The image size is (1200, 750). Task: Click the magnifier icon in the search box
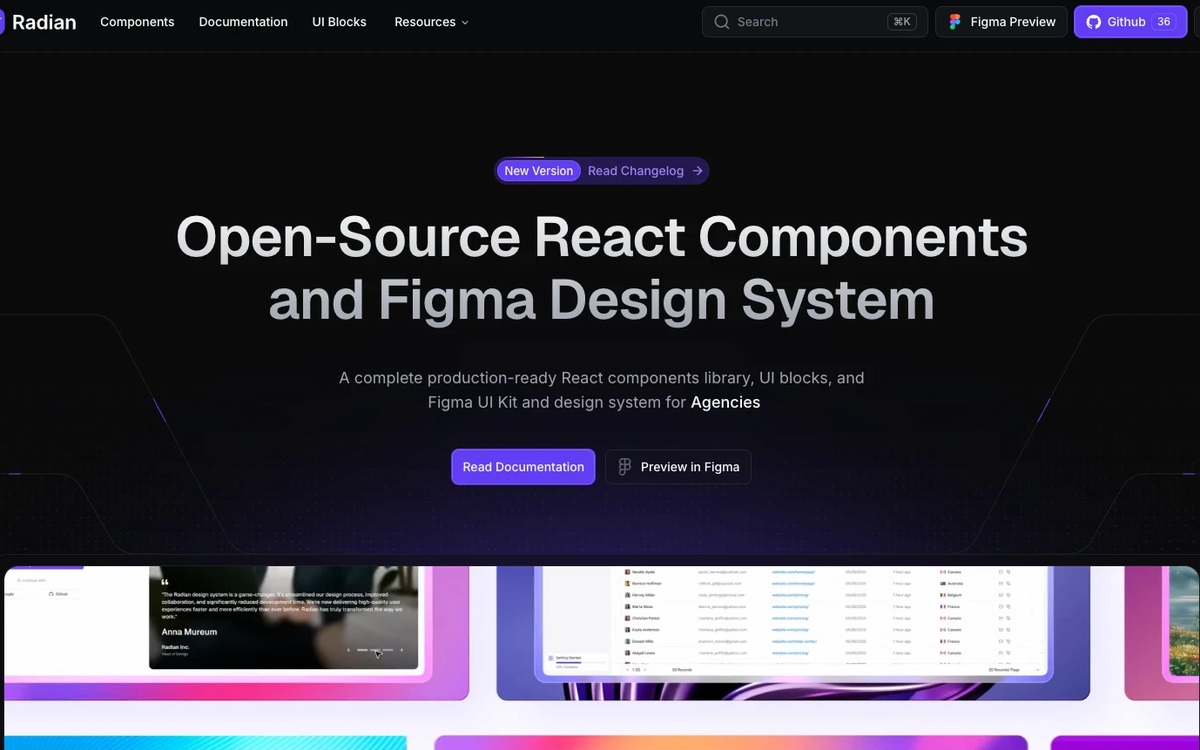[x=721, y=22]
